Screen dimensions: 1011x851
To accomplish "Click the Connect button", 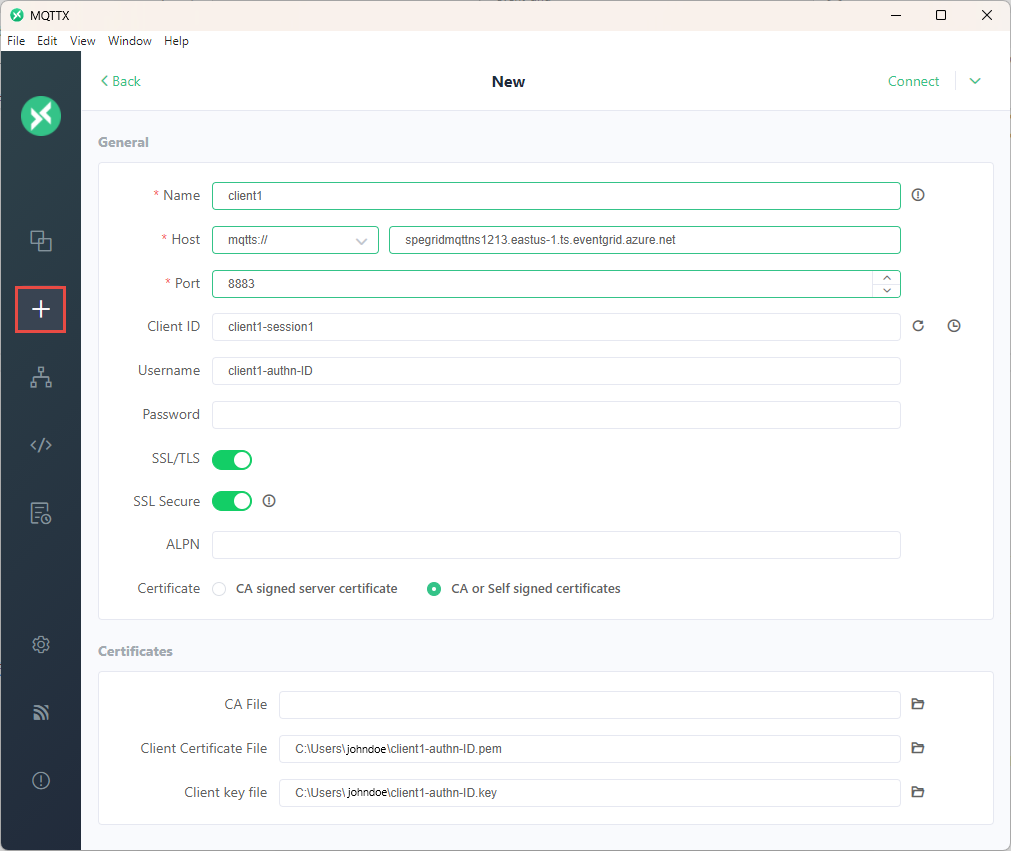I will coord(913,81).
